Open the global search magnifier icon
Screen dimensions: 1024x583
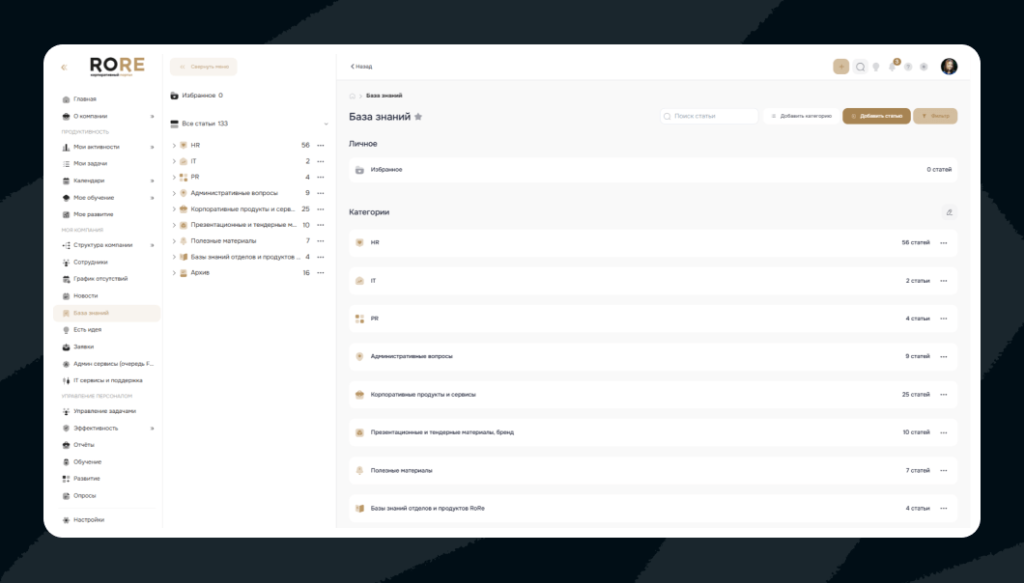pos(860,67)
